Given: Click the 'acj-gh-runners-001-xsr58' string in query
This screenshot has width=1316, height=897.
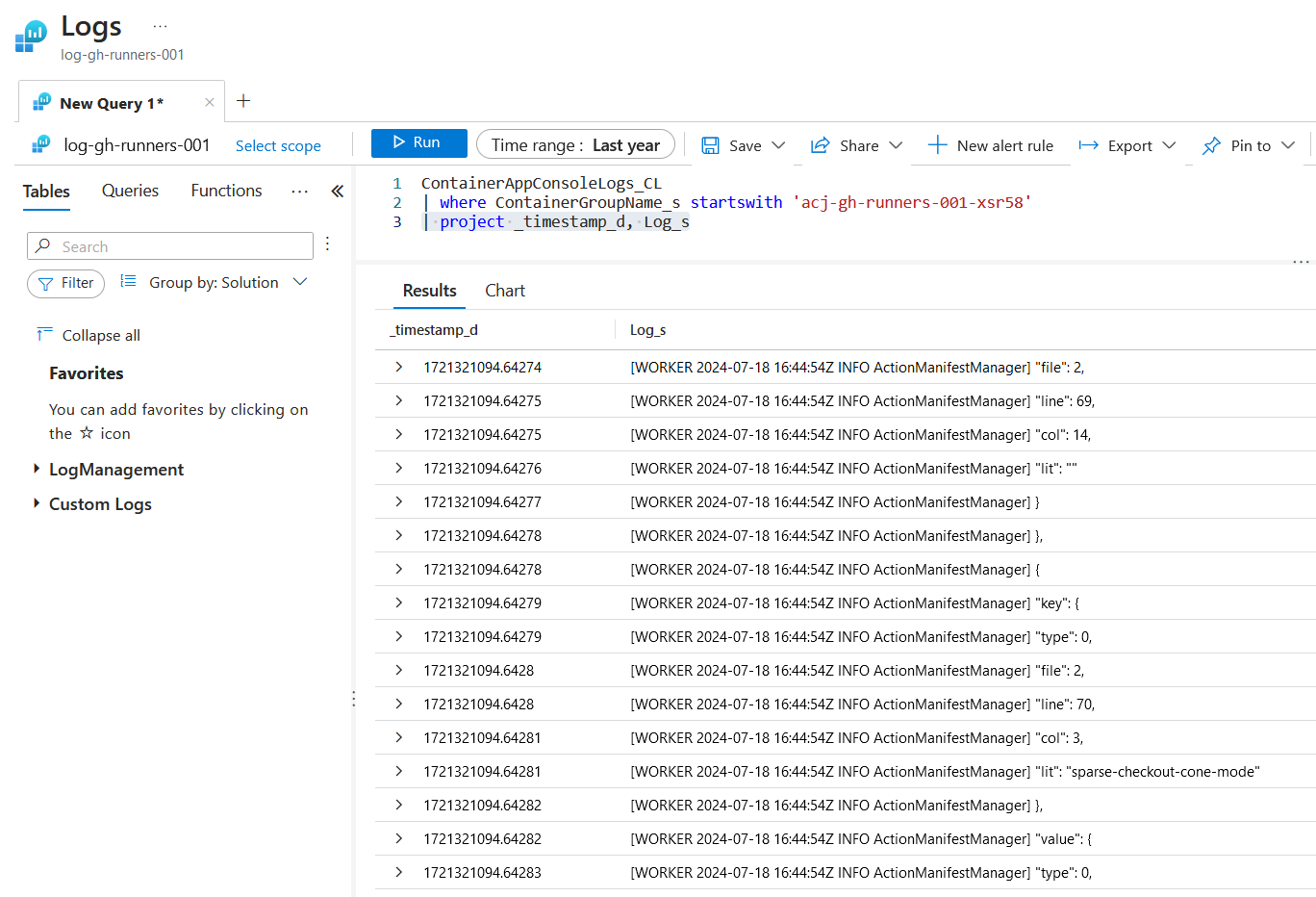Looking at the screenshot, I should click(x=912, y=202).
